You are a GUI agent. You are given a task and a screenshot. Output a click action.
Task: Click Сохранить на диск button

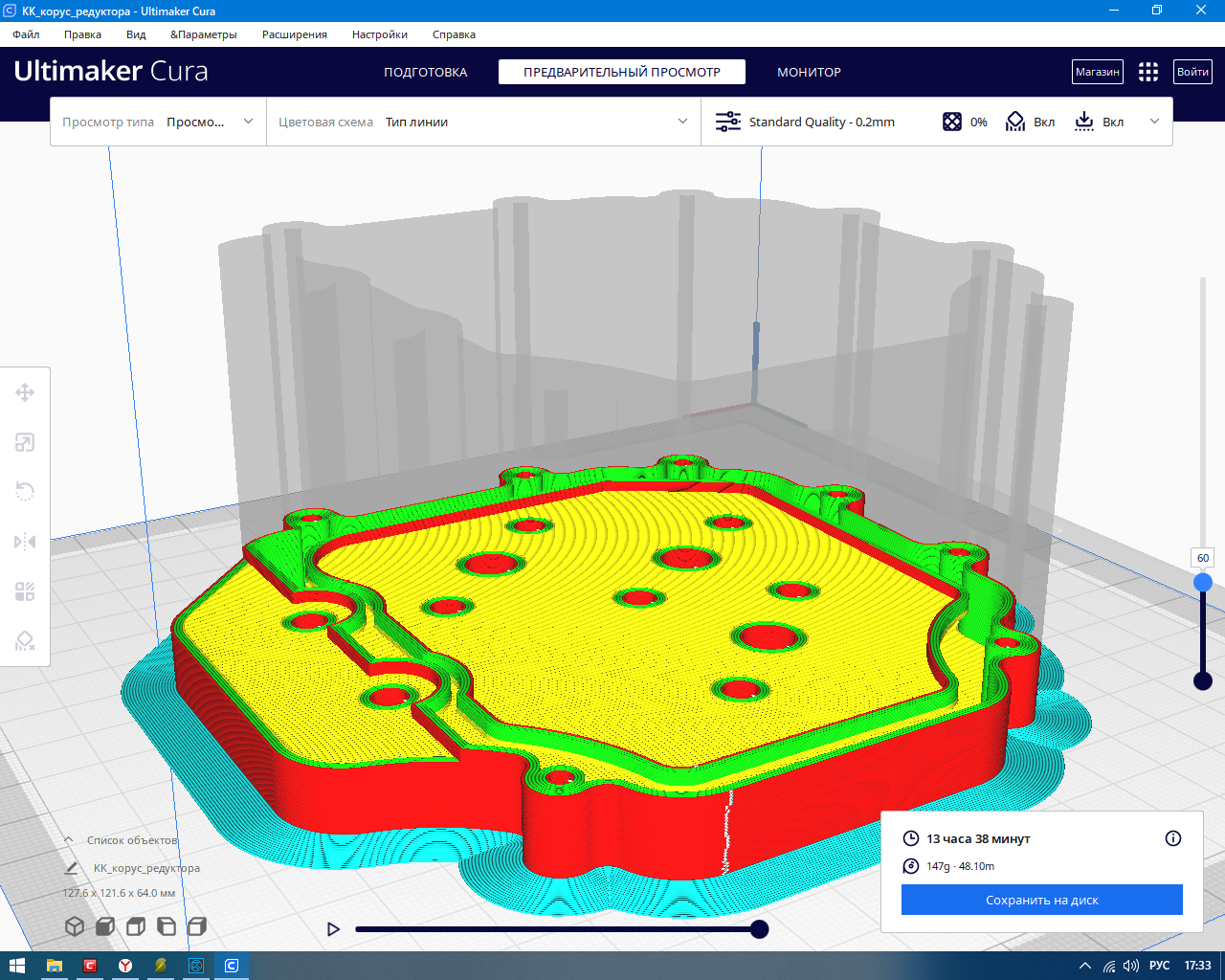point(1042,900)
